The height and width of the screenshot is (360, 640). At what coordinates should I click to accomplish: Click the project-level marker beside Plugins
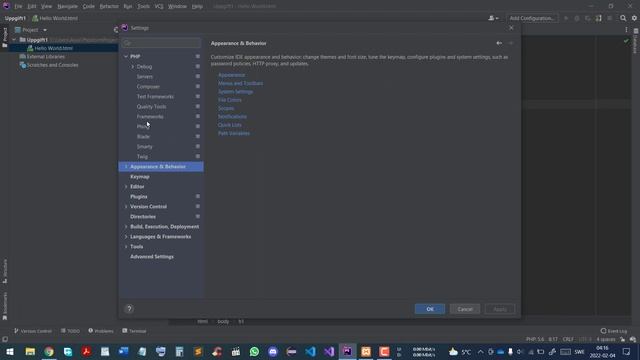198,196
